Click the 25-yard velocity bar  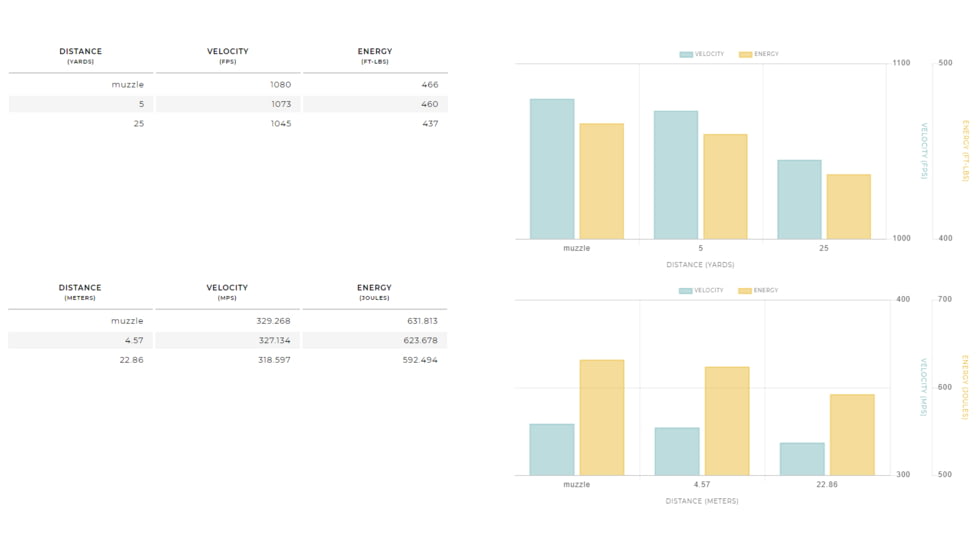click(799, 199)
